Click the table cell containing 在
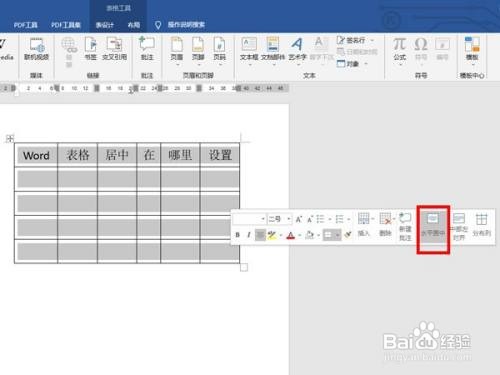500x375 pixels. point(149,155)
